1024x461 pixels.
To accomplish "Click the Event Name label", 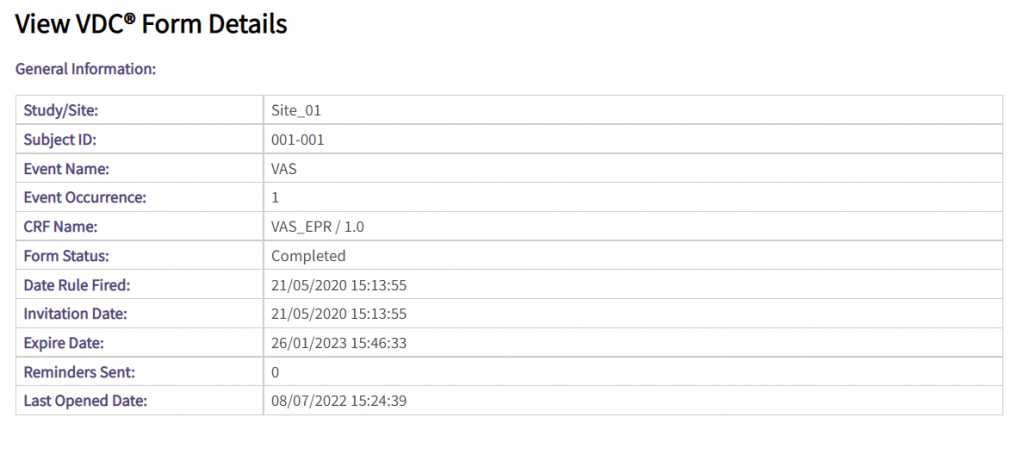I will [67, 169].
